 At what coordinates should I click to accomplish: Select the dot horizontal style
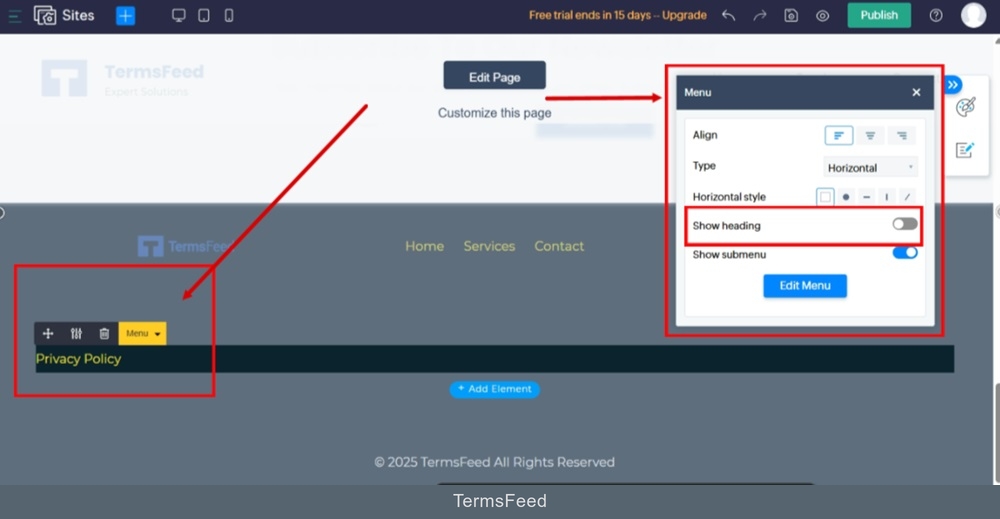846,197
